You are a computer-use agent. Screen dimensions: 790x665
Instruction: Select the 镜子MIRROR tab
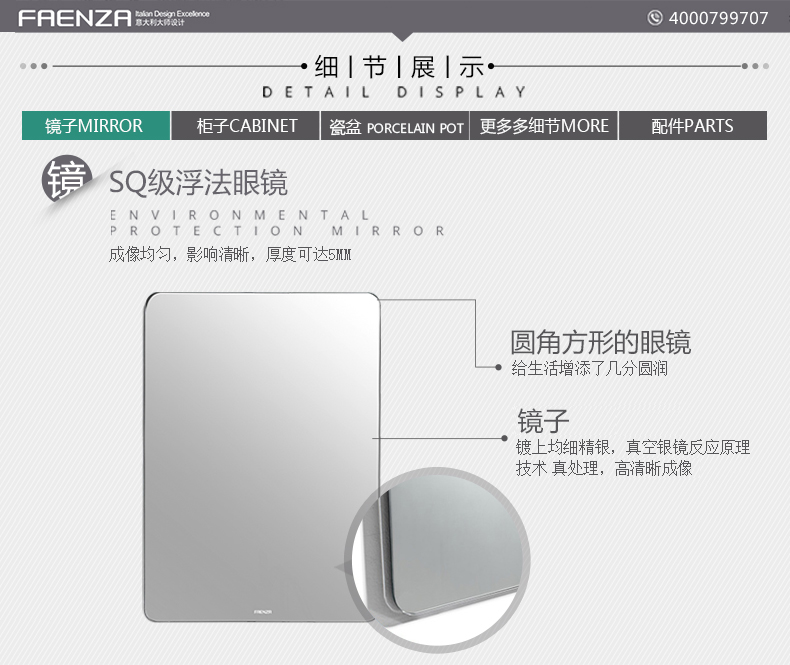(x=96, y=125)
